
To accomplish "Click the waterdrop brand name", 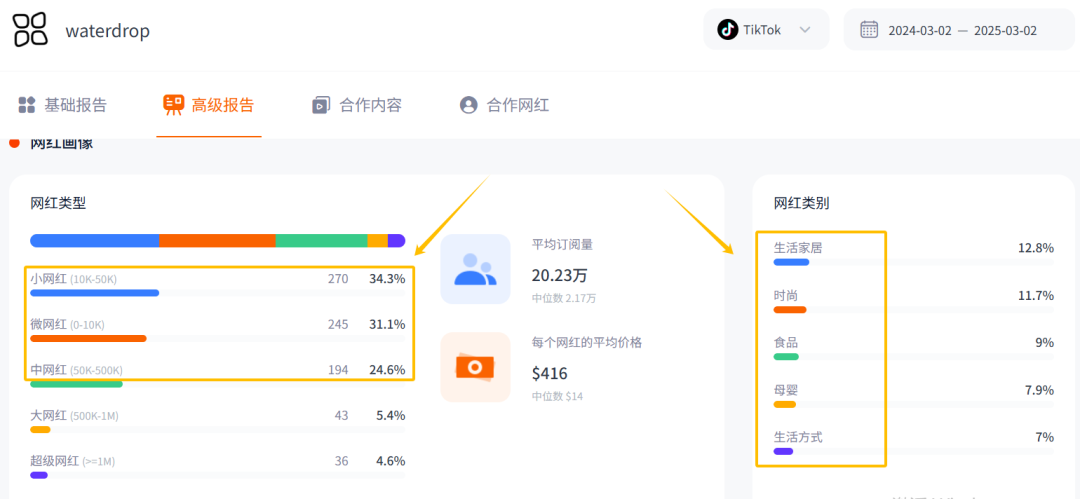I will 107,31.
